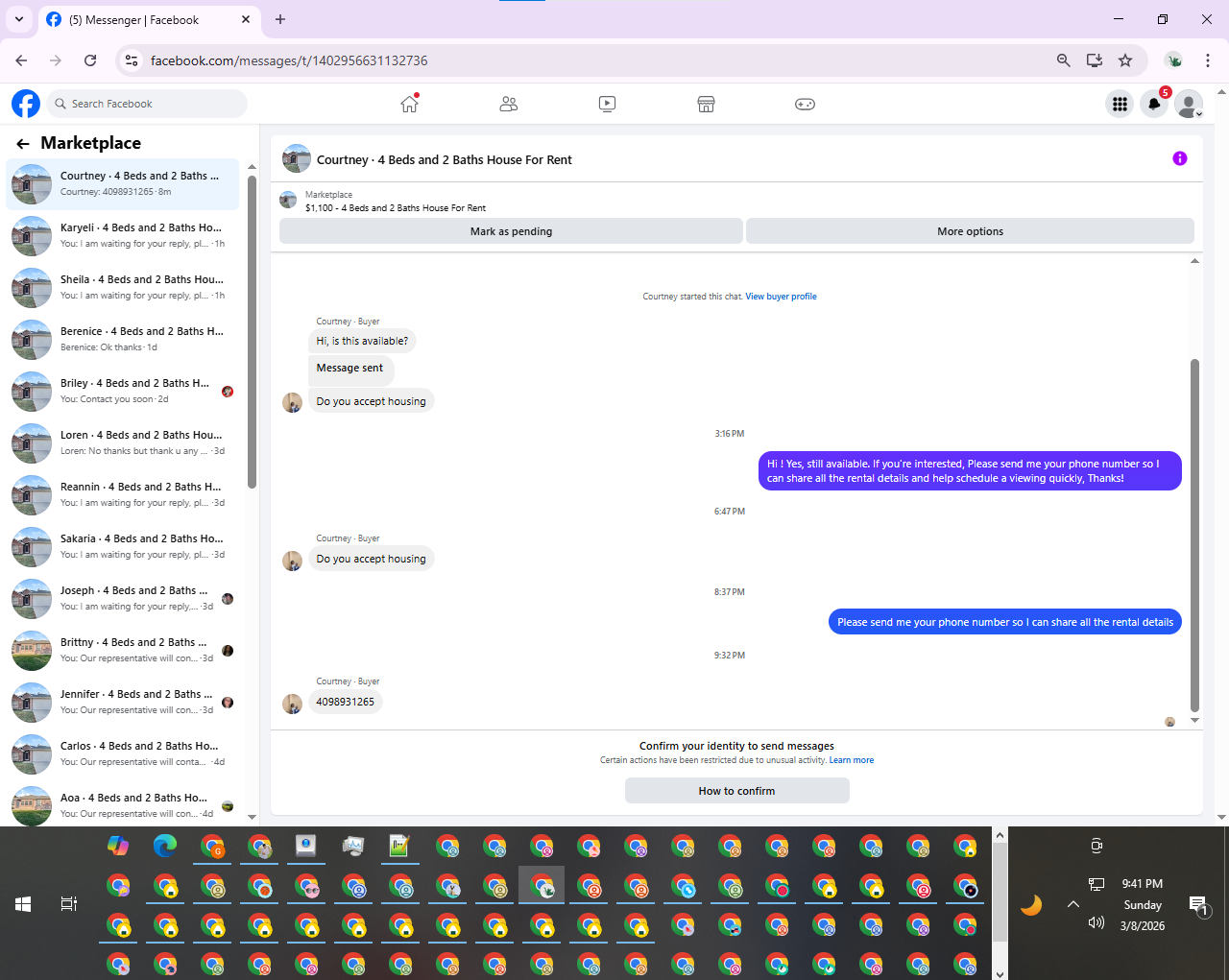Open the browser zoom magnifier icon
Viewport: 1229px width, 980px height.
click(x=1063, y=60)
